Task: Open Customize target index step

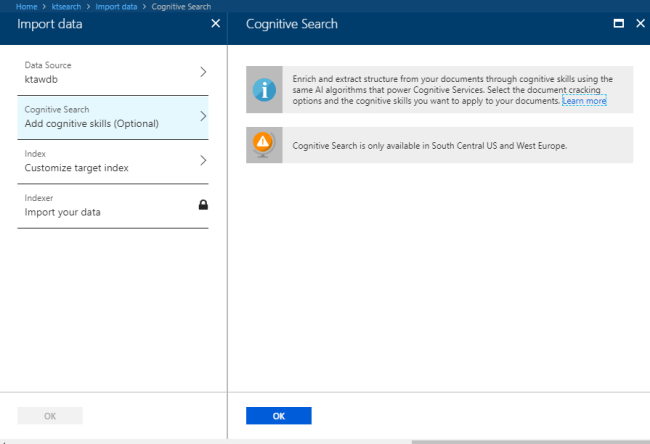Action: click(113, 162)
